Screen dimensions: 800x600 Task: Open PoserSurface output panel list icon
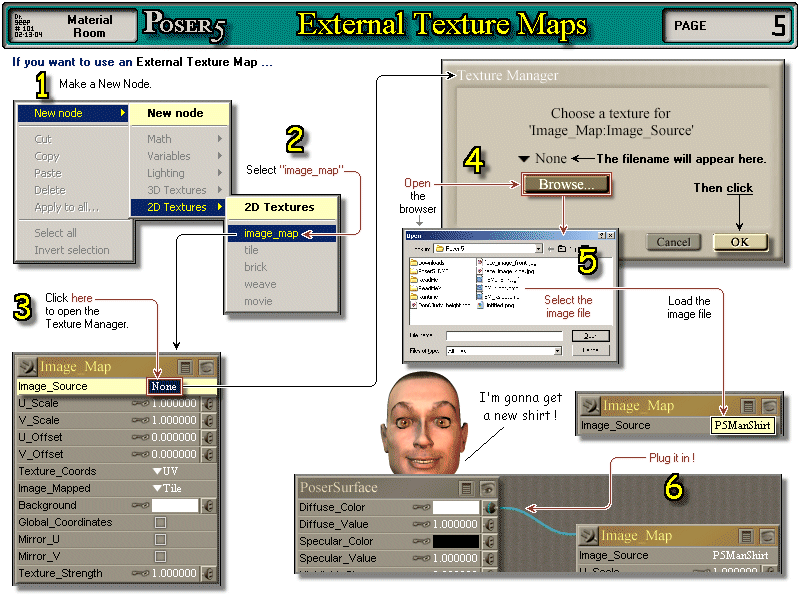click(x=466, y=488)
